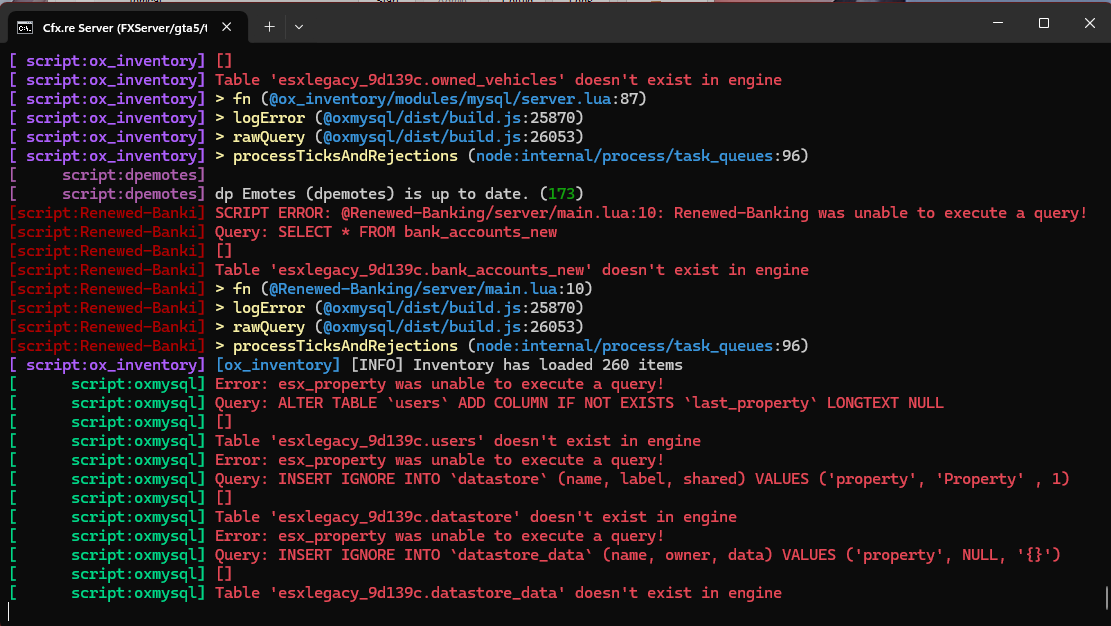Click the terminal scrollbar thumb
The image size is (1111, 626).
tap(1106, 597)
